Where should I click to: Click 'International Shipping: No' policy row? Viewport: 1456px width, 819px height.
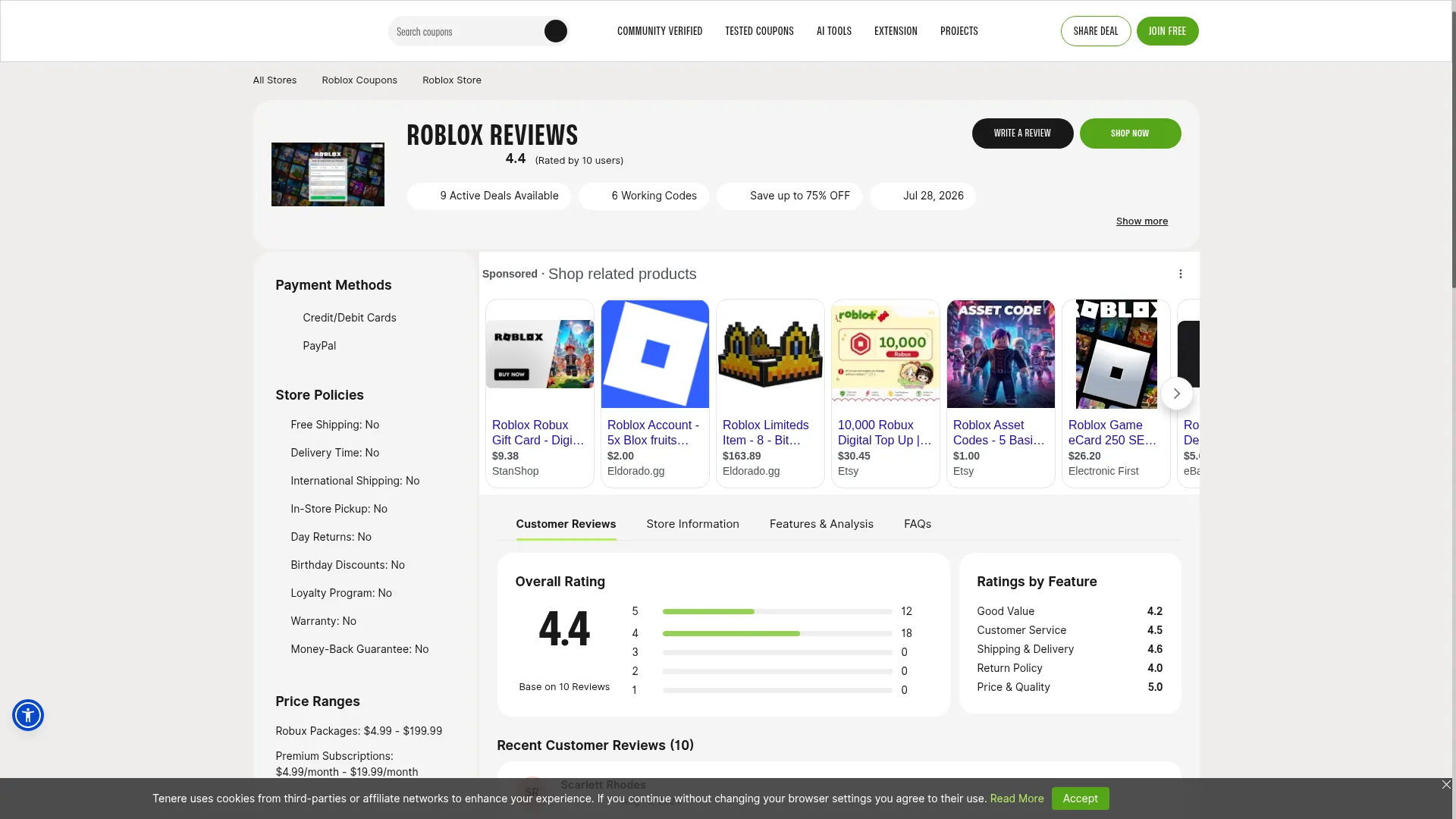(355, 481)
